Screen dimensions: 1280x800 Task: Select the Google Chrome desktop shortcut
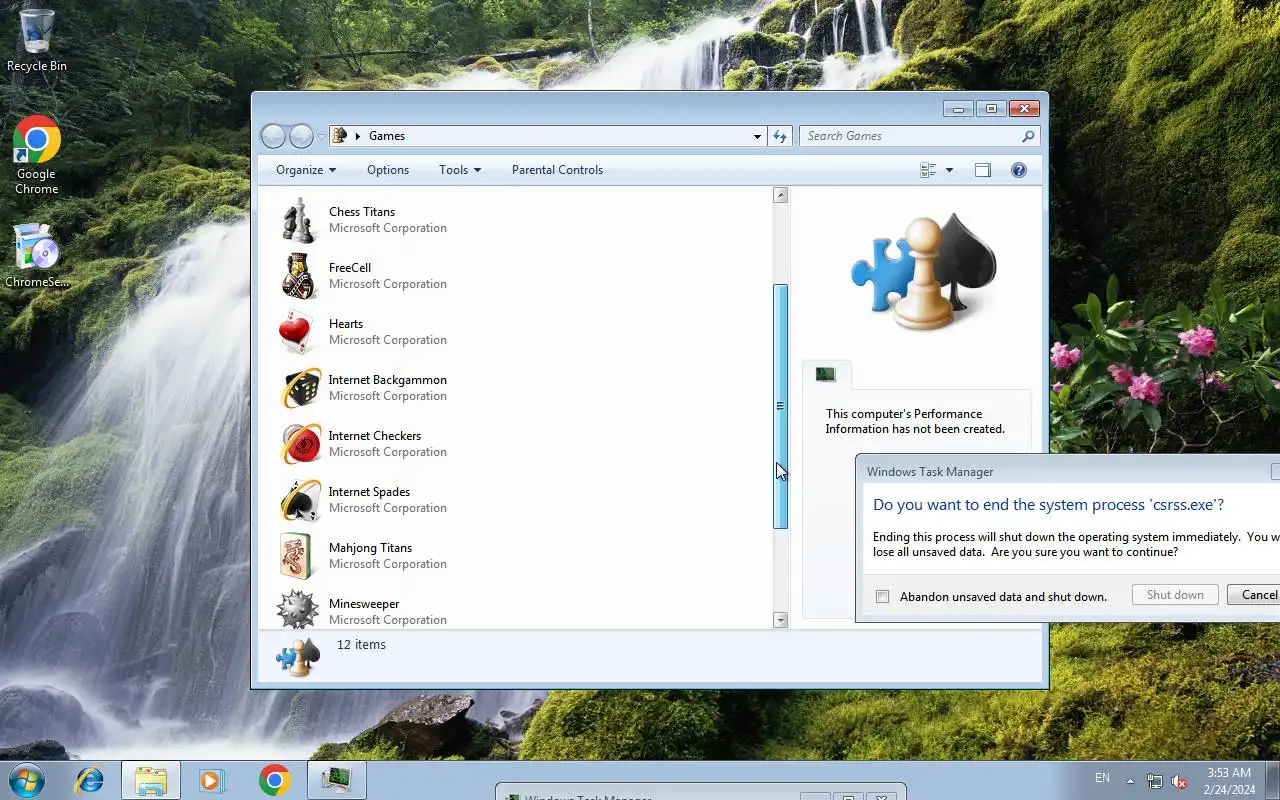click(x=36, y=155)
